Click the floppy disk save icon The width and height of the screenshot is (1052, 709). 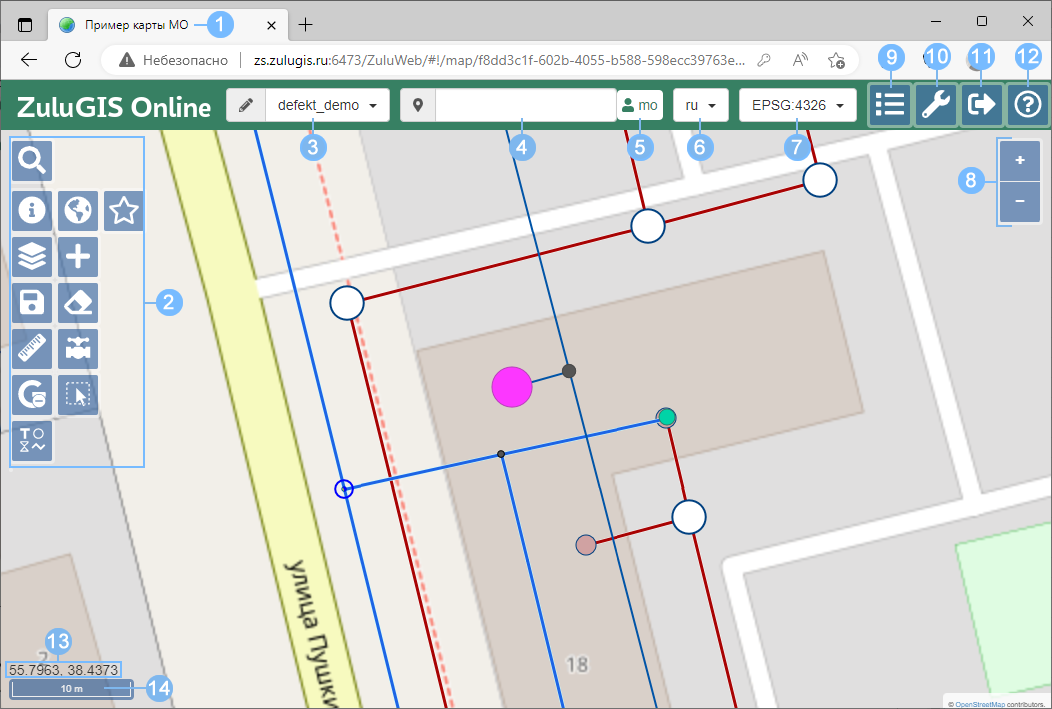click(x=32, y=303)
